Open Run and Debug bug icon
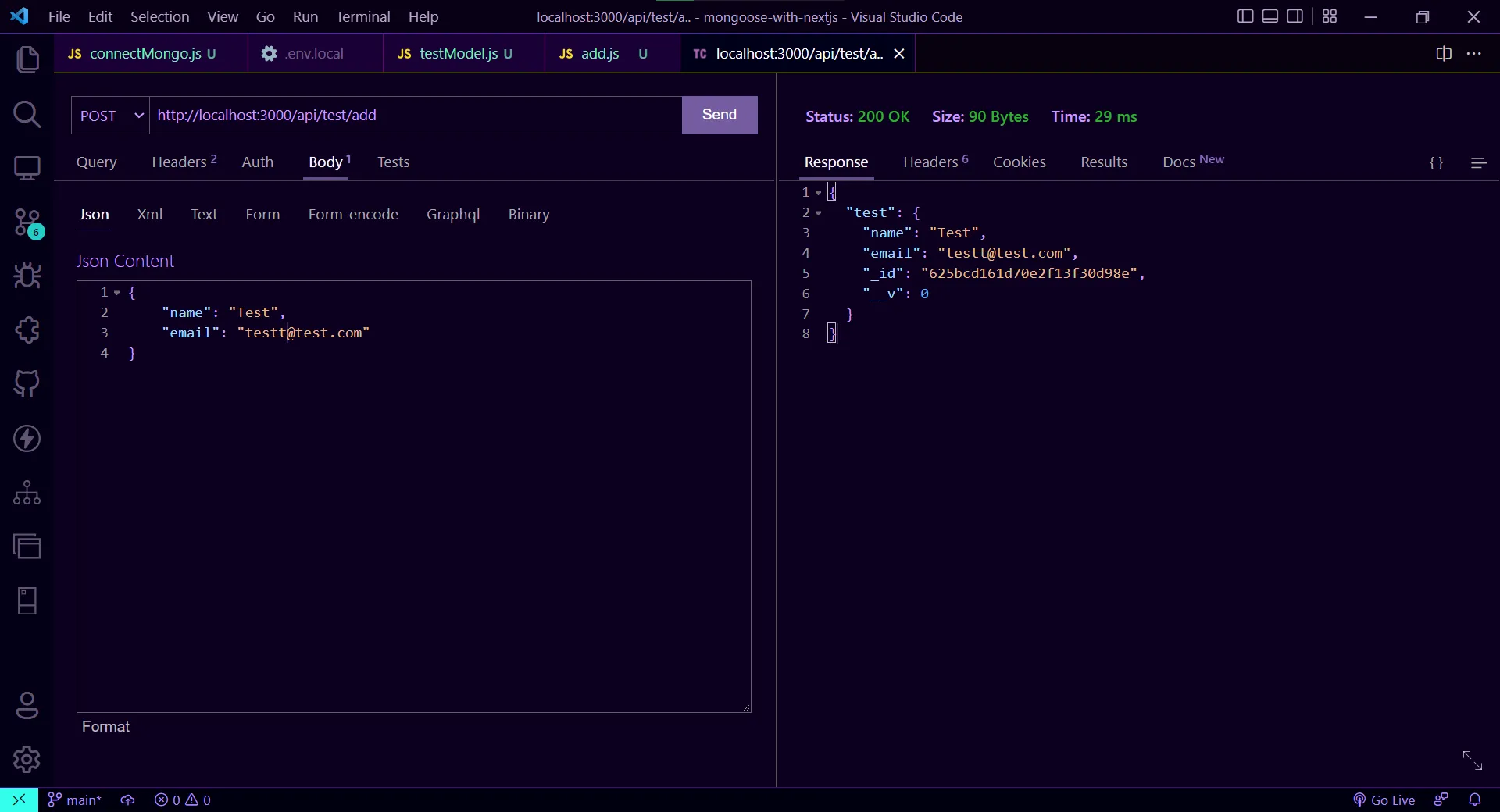This screenshot has width=1500, height=812. click(x=27, y=276)
